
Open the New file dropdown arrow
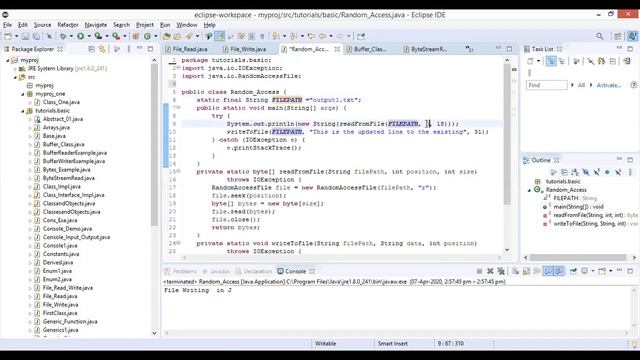[16, 36]
